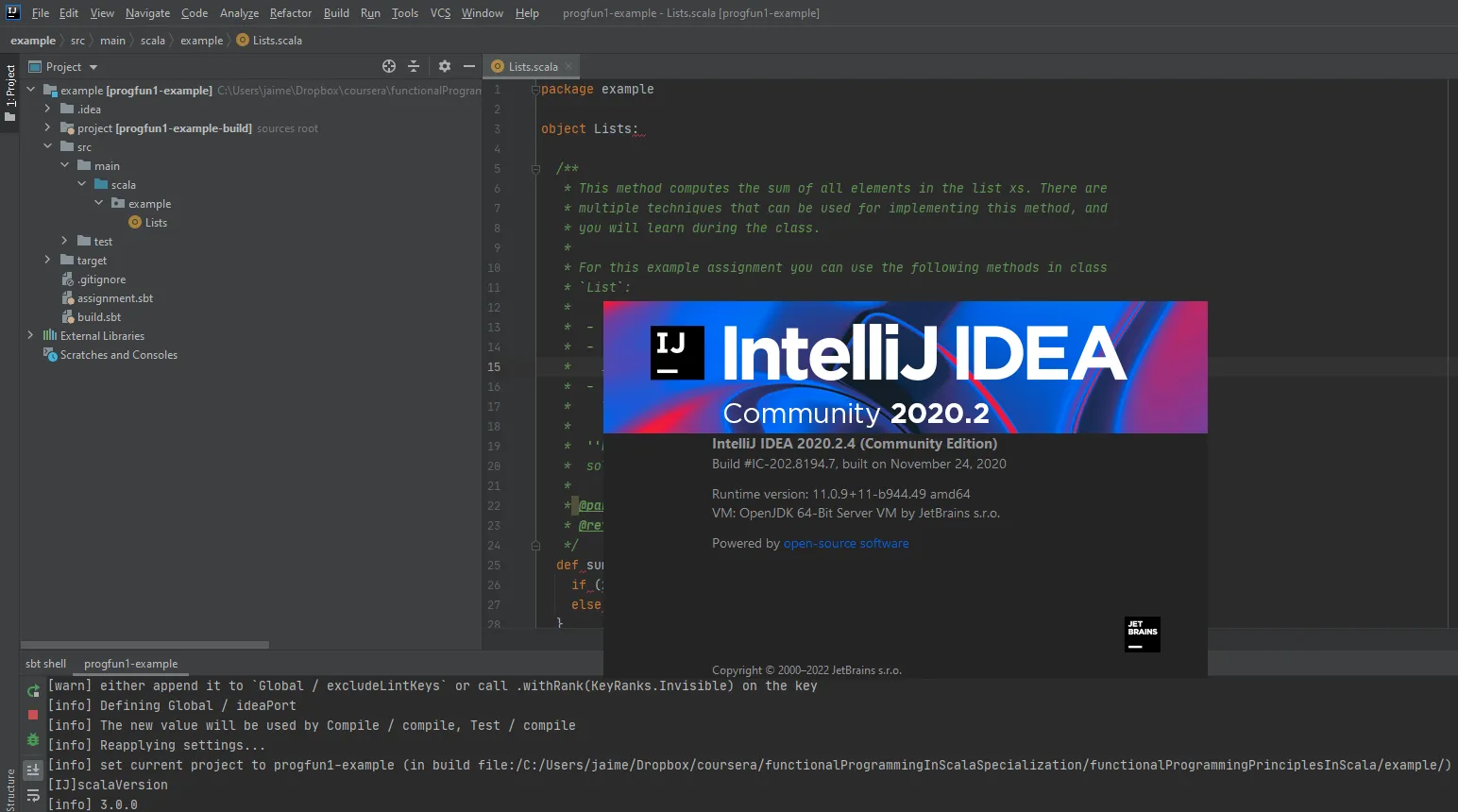1458x812 pixels.
Task: Select the Lists.scala editor tab
Action: (532, 67)
